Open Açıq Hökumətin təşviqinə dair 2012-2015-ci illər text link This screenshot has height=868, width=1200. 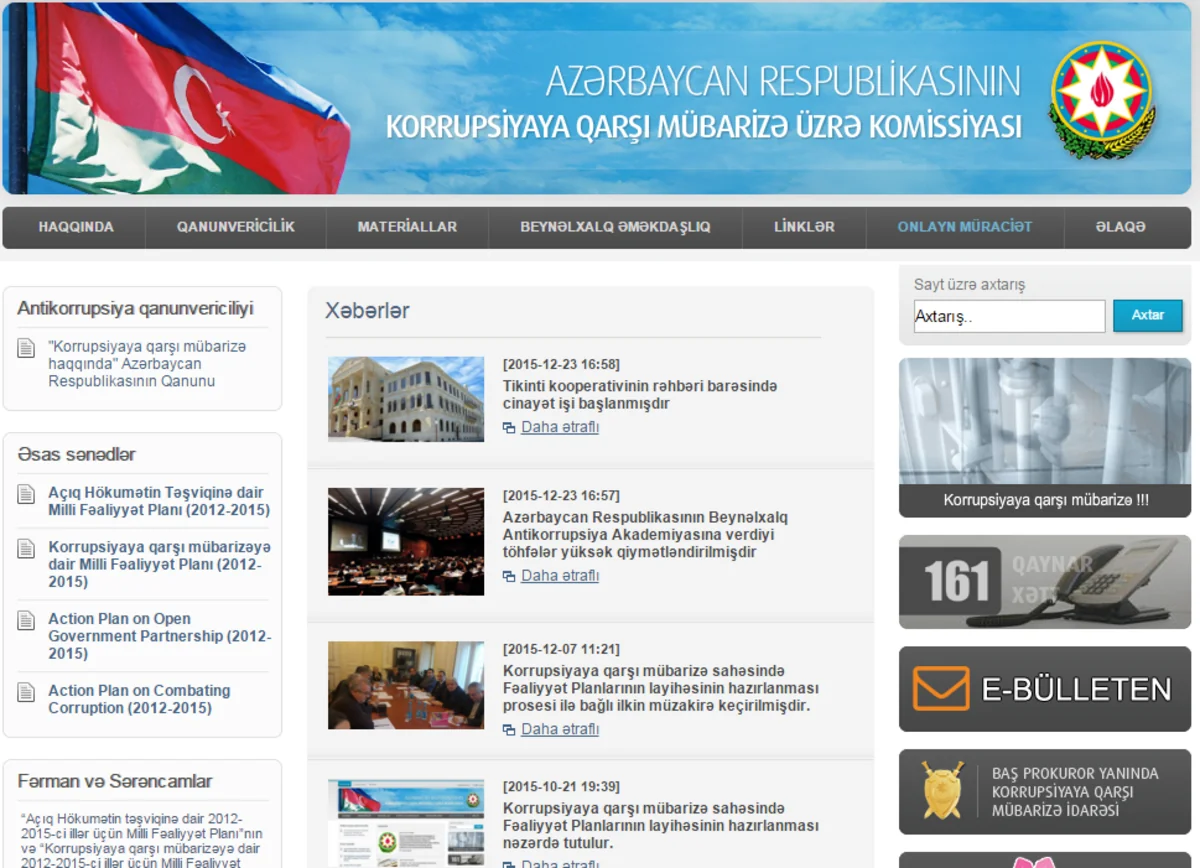[142, 841]
